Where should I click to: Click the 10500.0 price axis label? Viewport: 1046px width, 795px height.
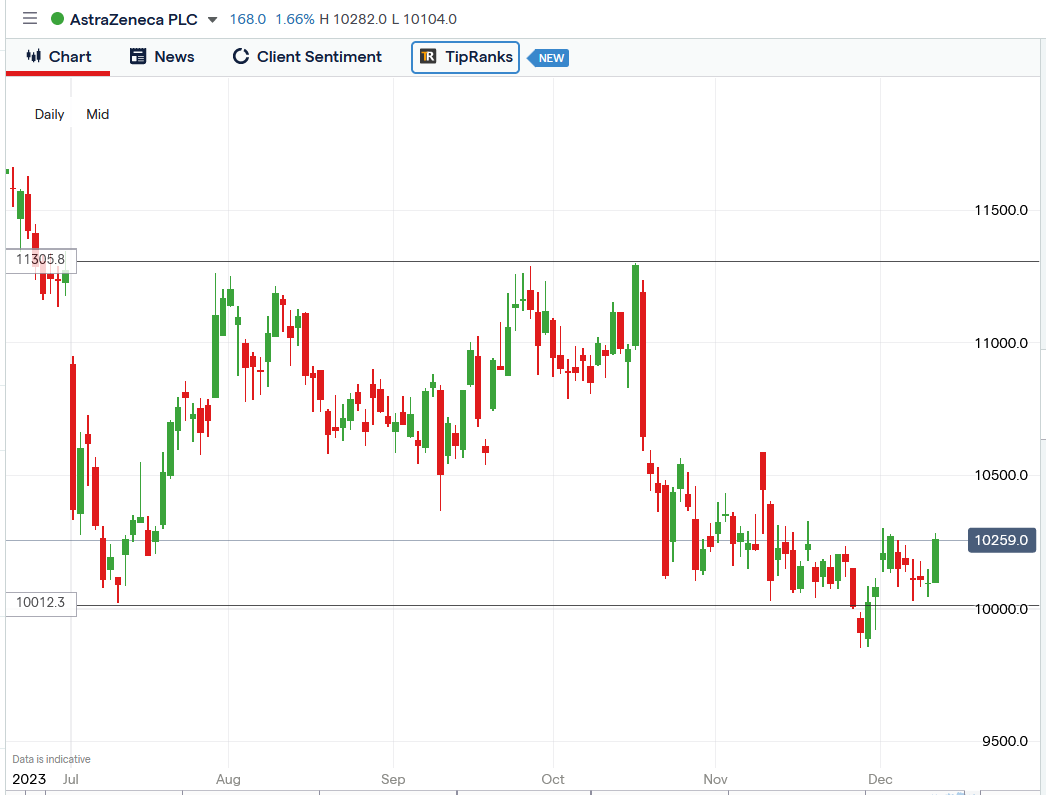click(1001, 475)
